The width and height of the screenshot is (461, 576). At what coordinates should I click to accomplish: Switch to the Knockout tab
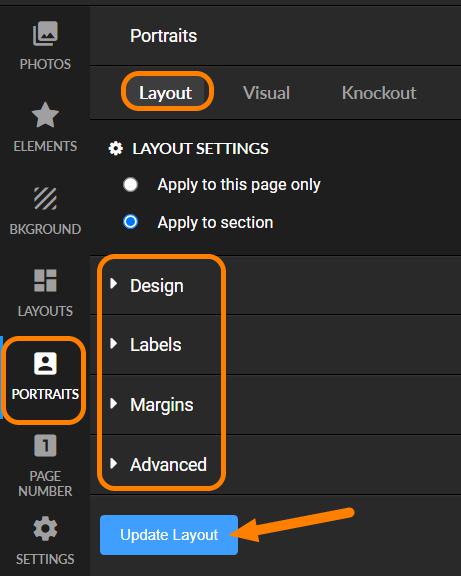(x=379, y=93)
